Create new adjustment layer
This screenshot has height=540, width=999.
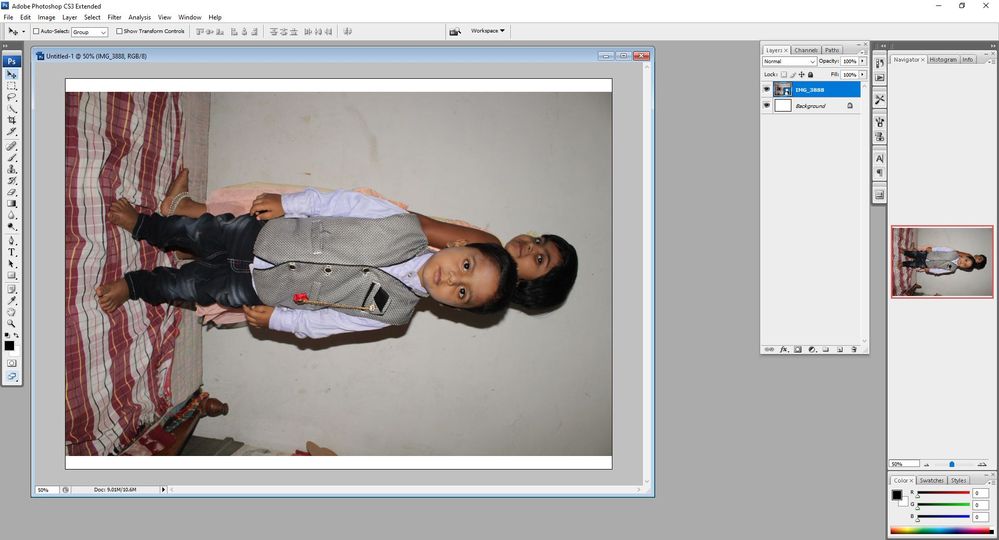click(x=812, y=350)
